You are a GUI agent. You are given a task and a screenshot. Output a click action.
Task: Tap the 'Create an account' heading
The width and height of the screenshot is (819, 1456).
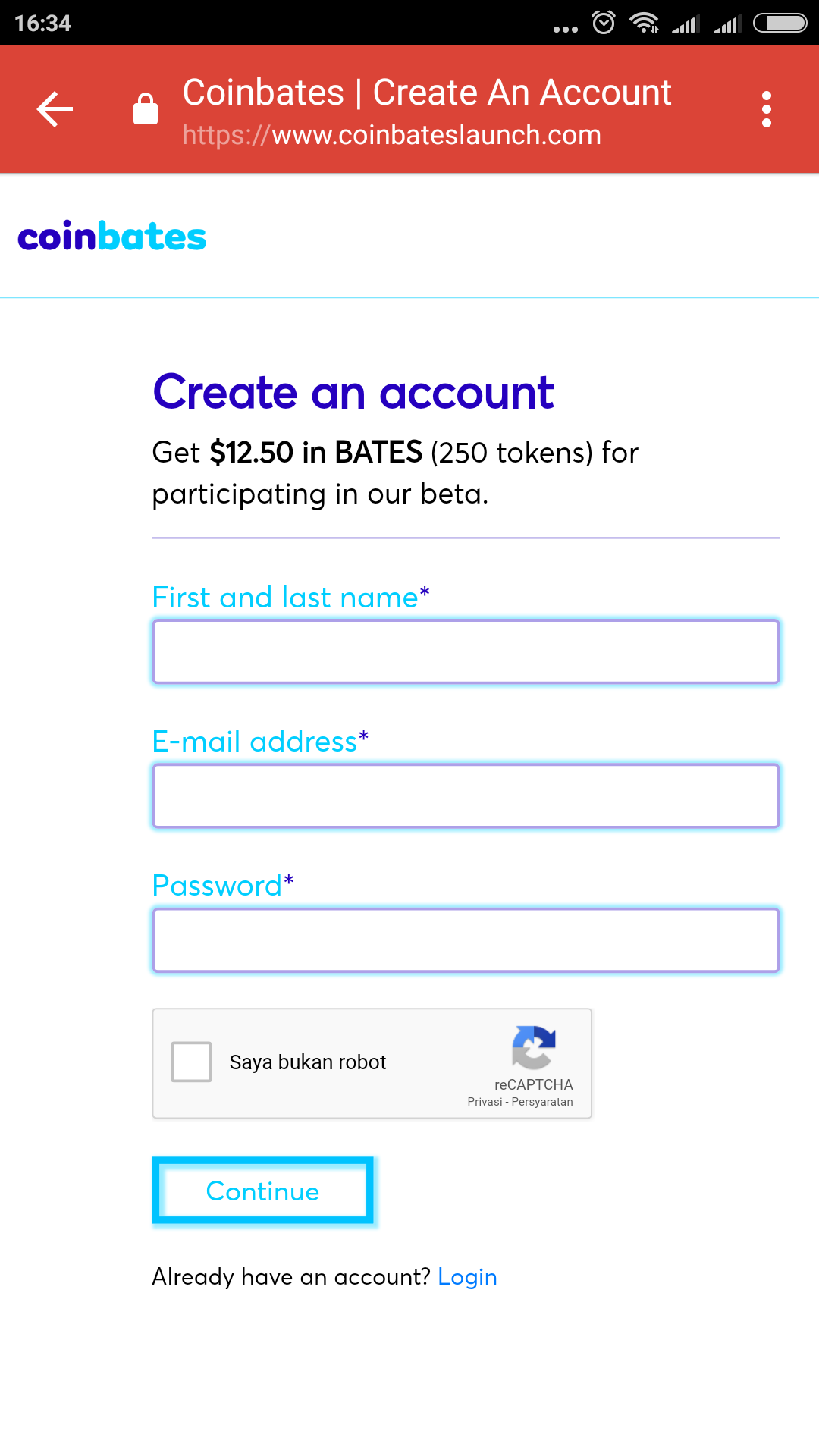tap(353, 393)
